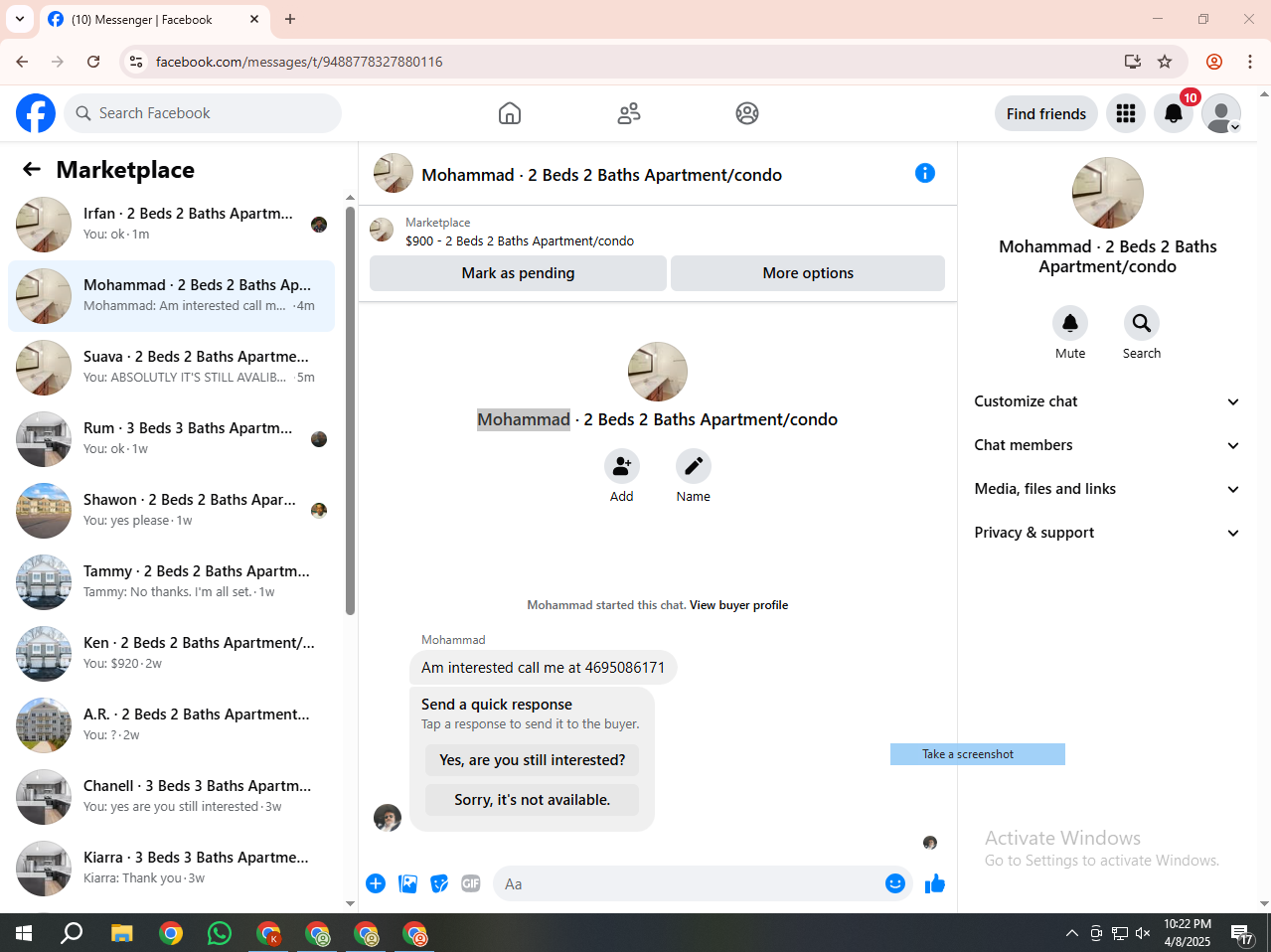This screenshot has width=1271, height=952.
Task: Mute this conversation with bell icon
Action: tap(1070, 323)
